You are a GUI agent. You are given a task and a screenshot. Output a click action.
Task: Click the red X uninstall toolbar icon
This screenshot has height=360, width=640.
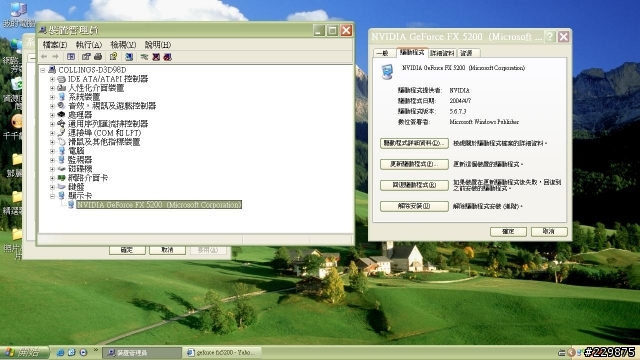pyautogui.click(x=156, y=57)
